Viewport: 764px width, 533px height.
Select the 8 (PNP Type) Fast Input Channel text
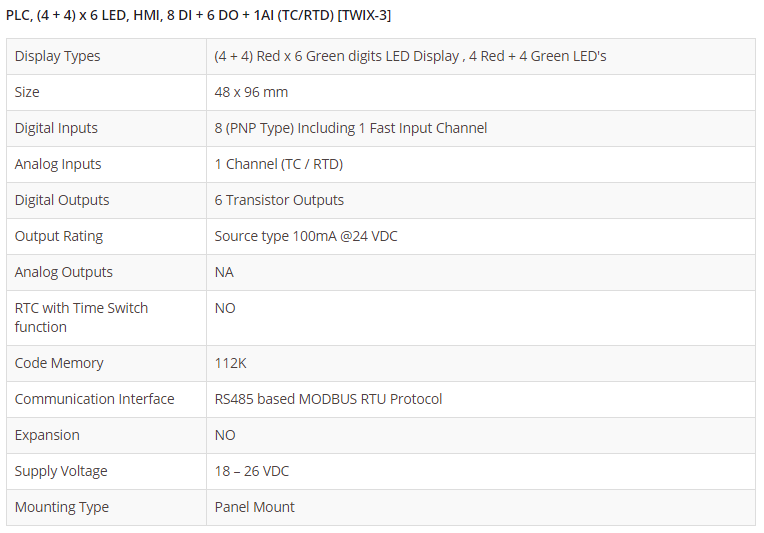click(350, 128)
